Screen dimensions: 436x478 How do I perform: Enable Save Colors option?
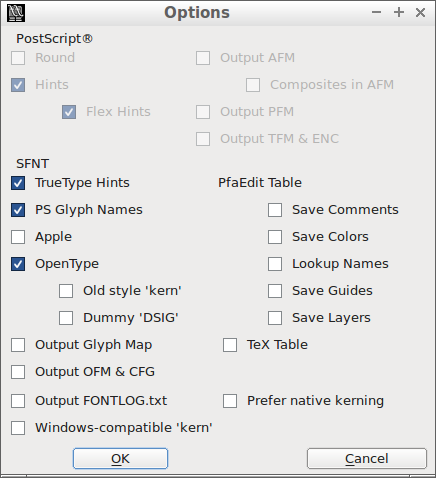click(275, 237)
